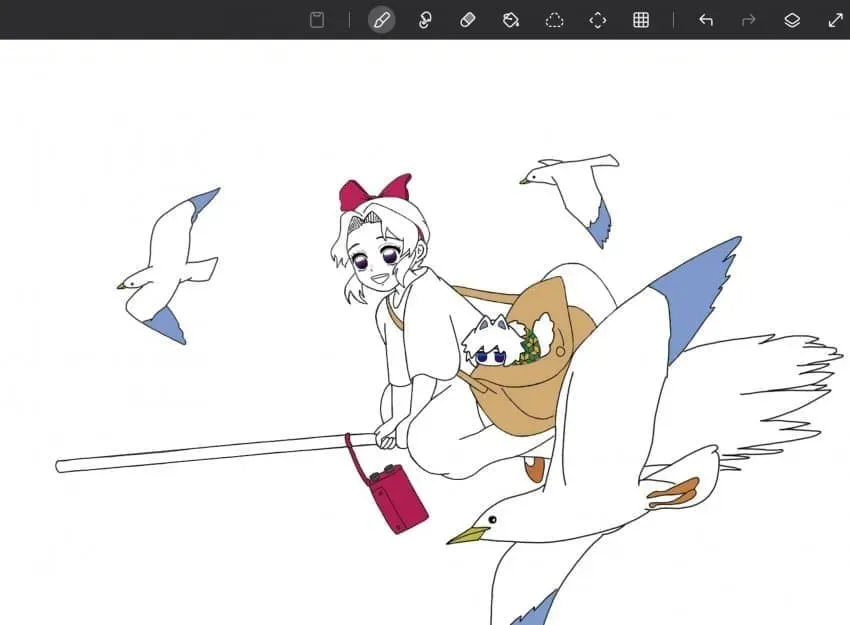Toggle the canvas grid icon
This screenshot has width=850, height=625.
tap(641, 20)
